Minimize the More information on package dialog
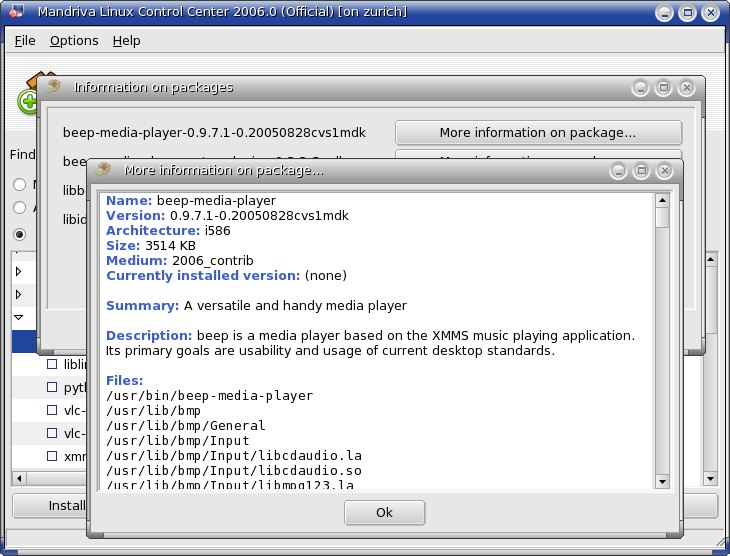Image resolution: width=730 pixels, height=556 pixels. click(618, 171)
